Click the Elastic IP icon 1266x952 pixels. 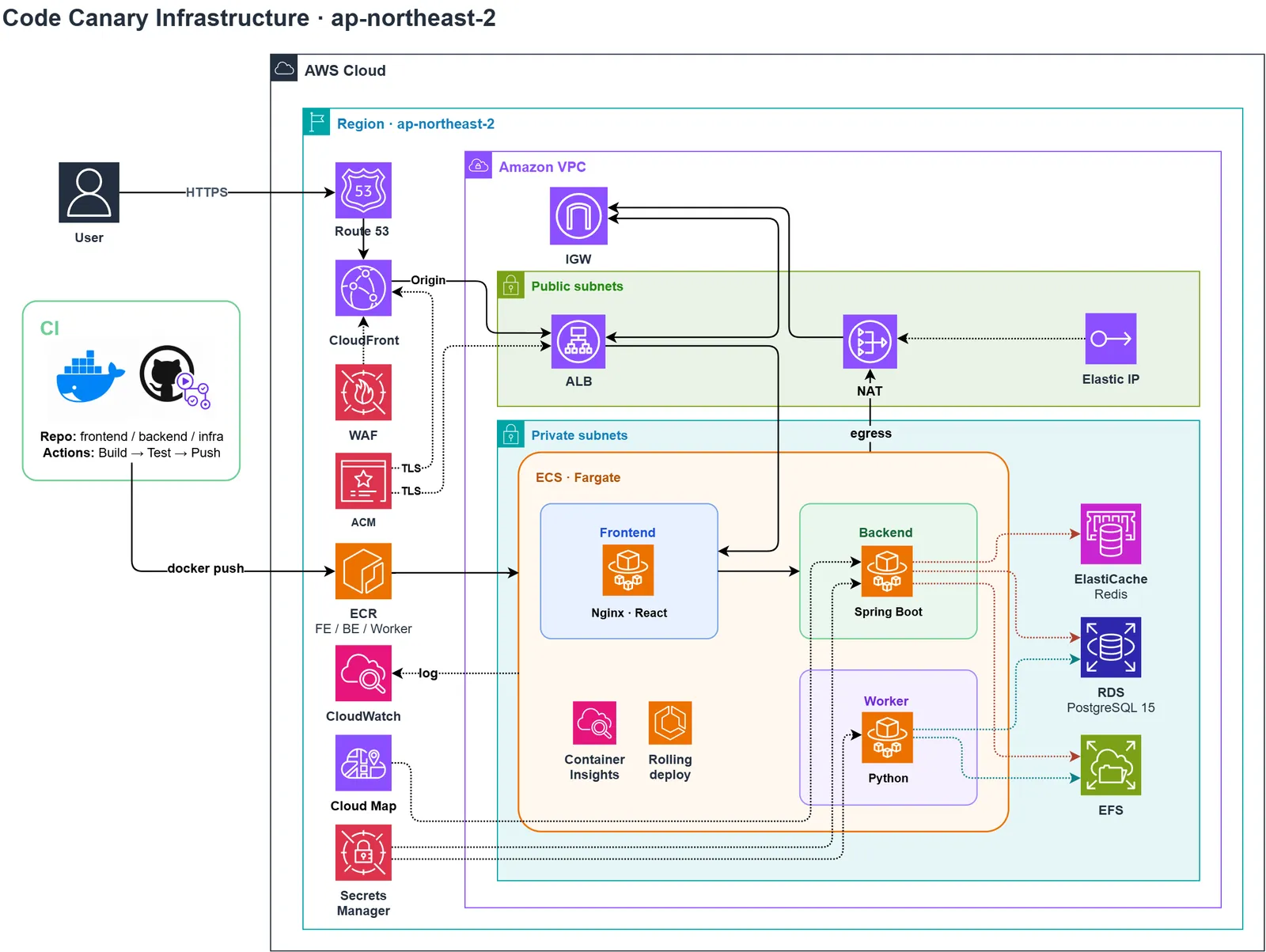click(1111, 339)
